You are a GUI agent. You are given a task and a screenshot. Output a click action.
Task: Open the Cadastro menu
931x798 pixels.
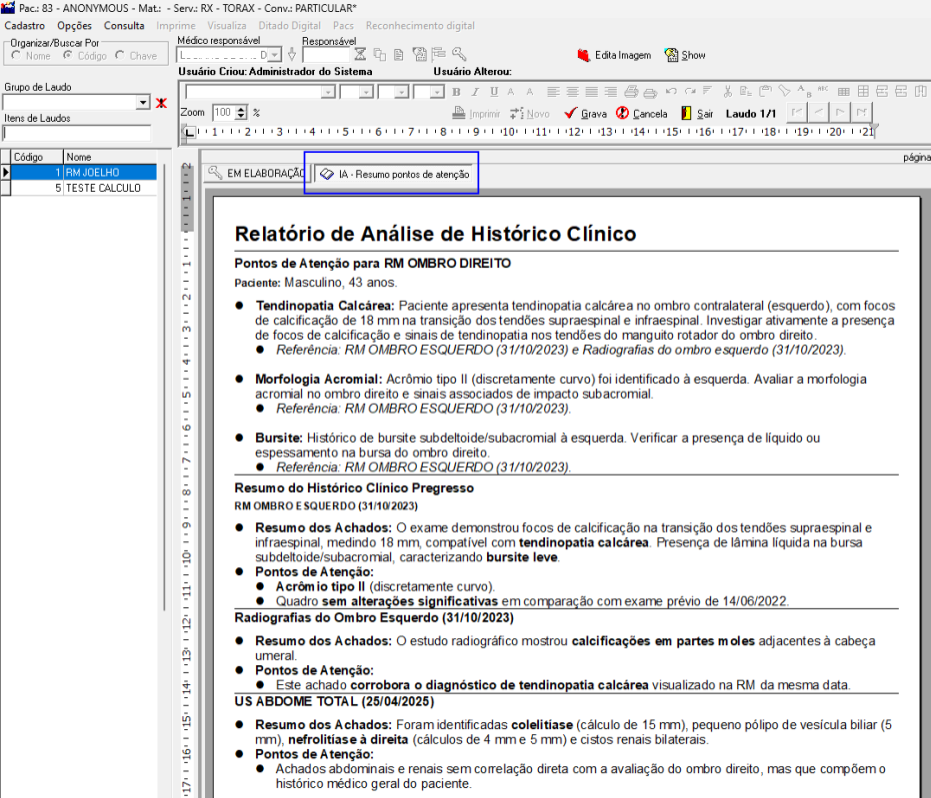(25, 25)
